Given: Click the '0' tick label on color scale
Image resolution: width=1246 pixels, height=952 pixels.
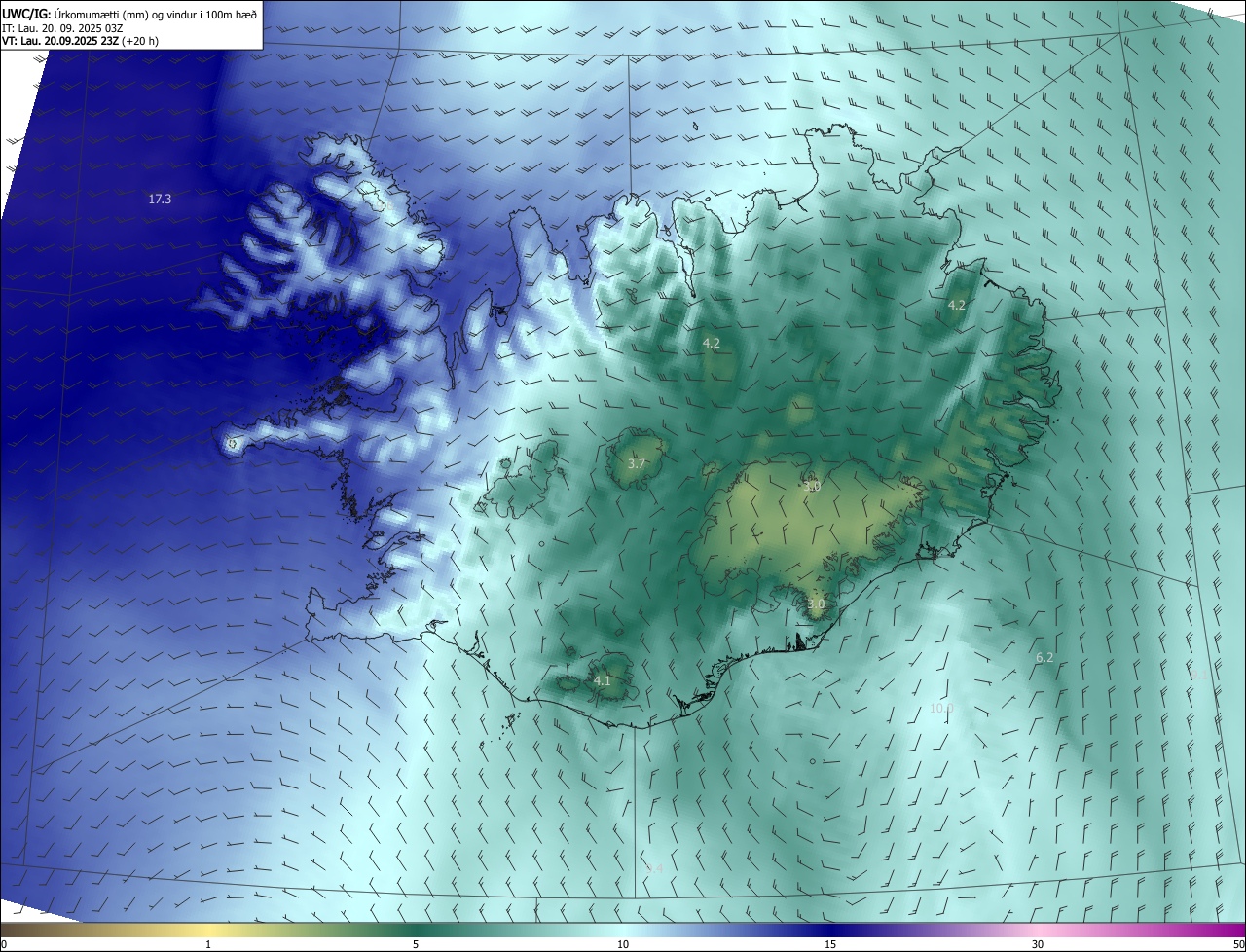Looking at the screenshot, I should pyautogui.click(x=4, y=944).
